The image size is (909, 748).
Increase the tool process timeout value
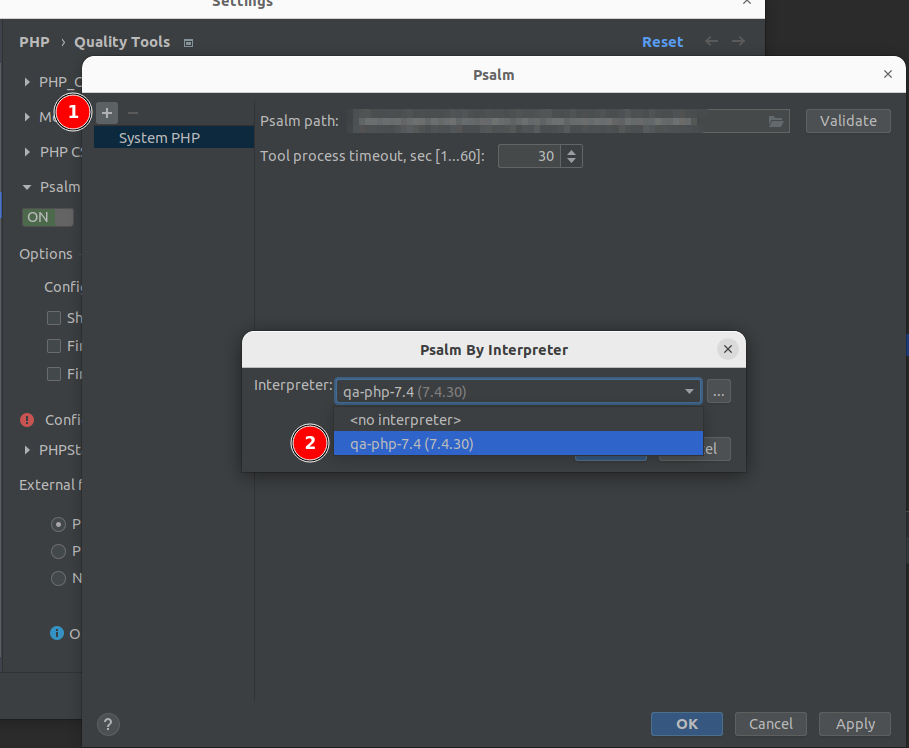[x=572, y=152]
